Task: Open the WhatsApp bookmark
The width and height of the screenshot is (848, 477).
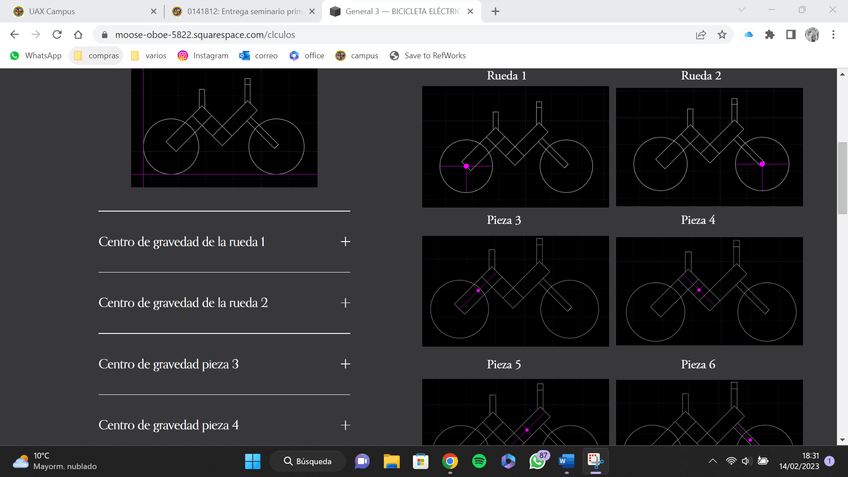Action: [36, 56]
